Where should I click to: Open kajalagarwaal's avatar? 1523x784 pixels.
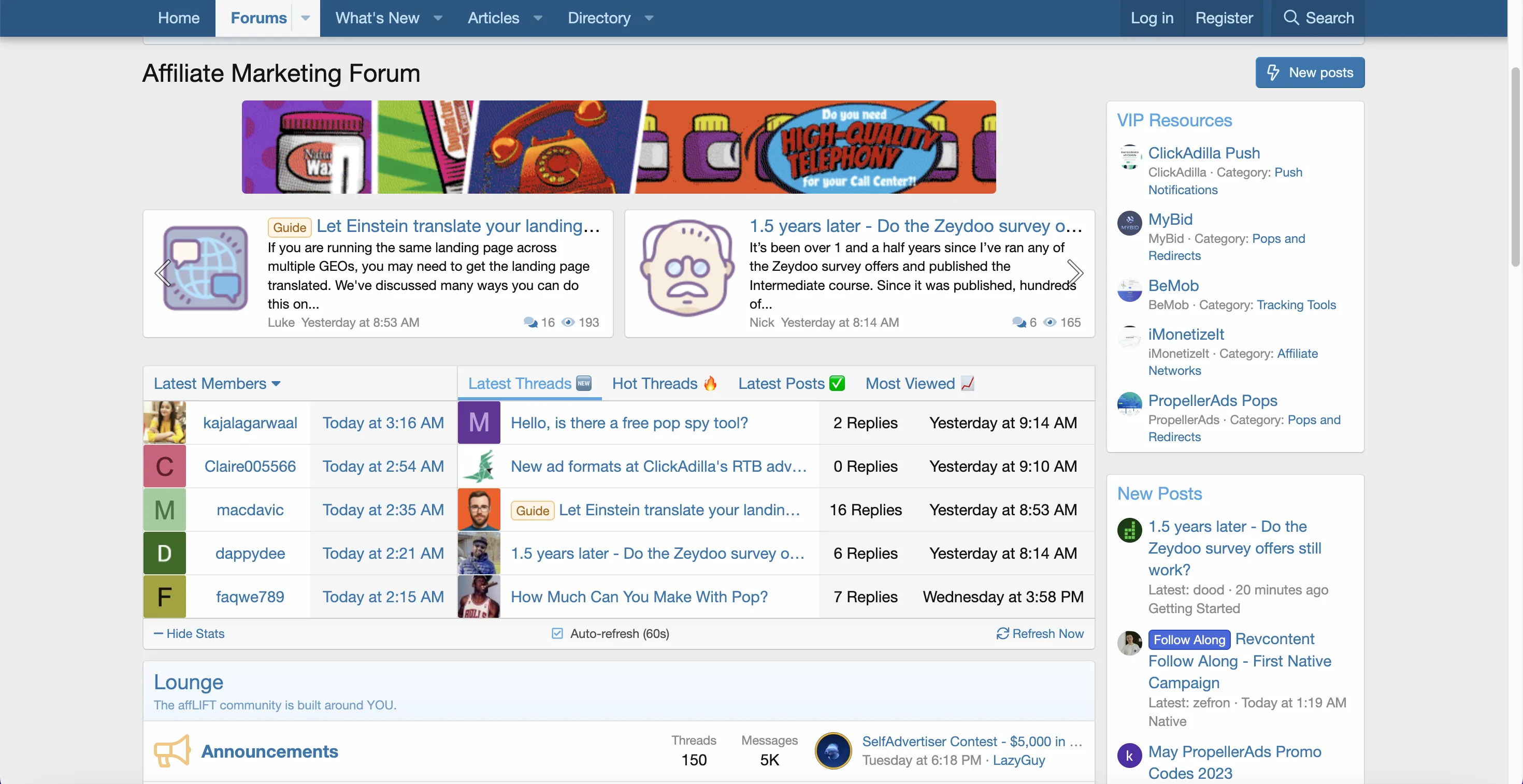[164, 423]
